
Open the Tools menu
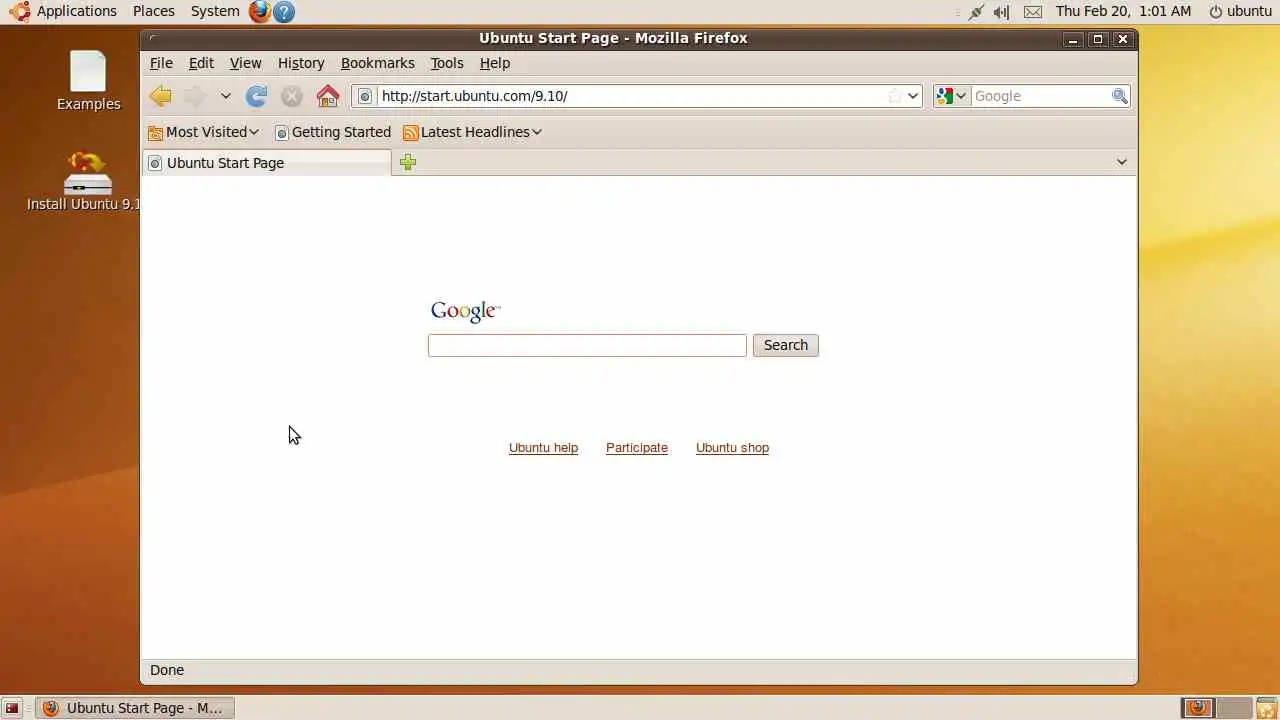[447, 63]
